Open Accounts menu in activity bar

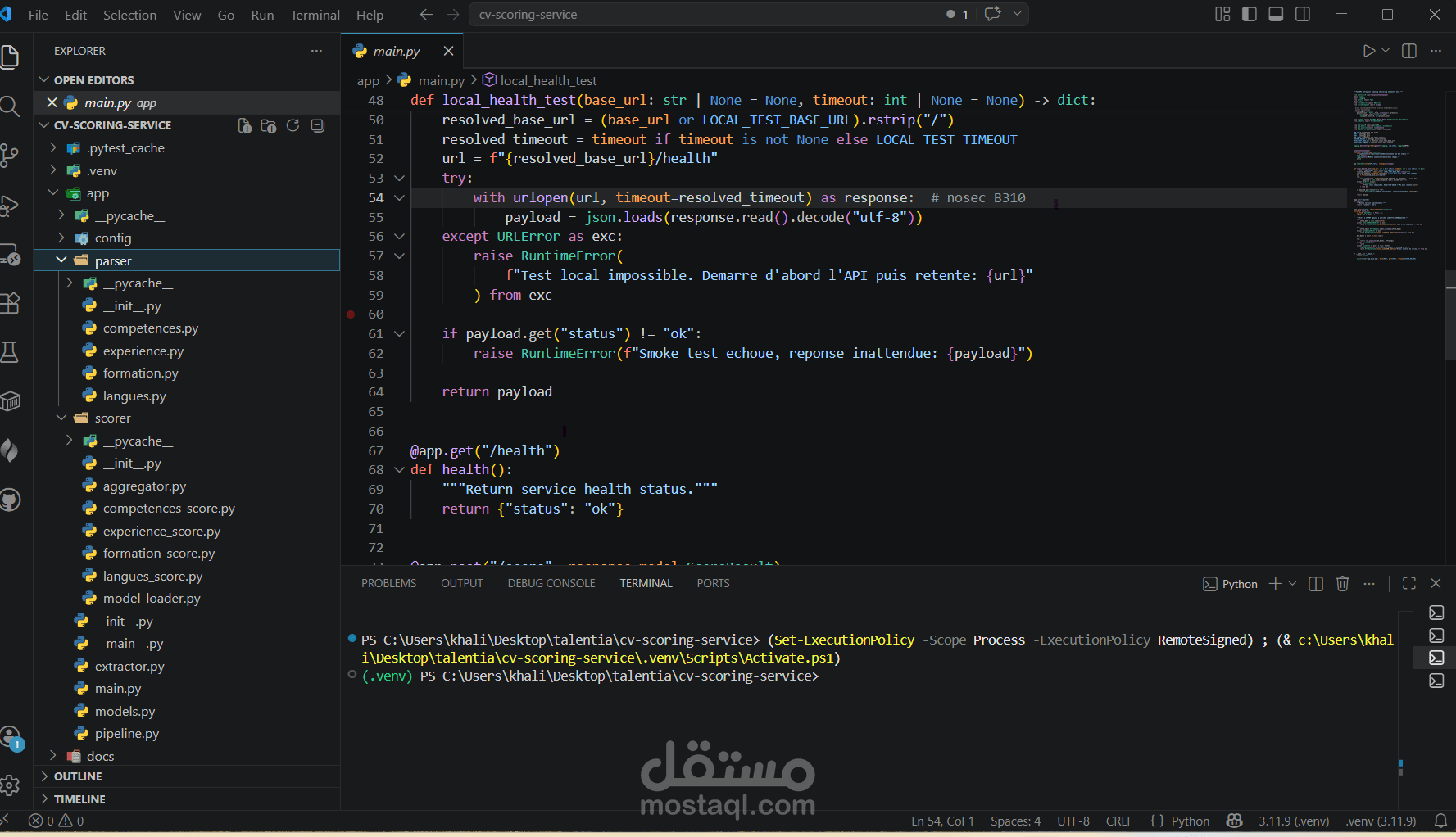click(x=10, y=738)
